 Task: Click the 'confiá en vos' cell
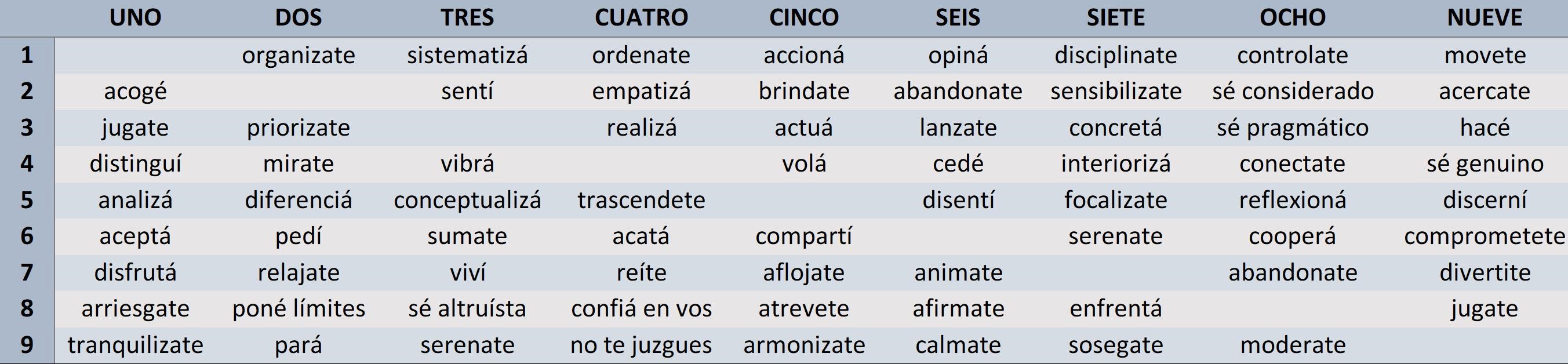[641, 308]
